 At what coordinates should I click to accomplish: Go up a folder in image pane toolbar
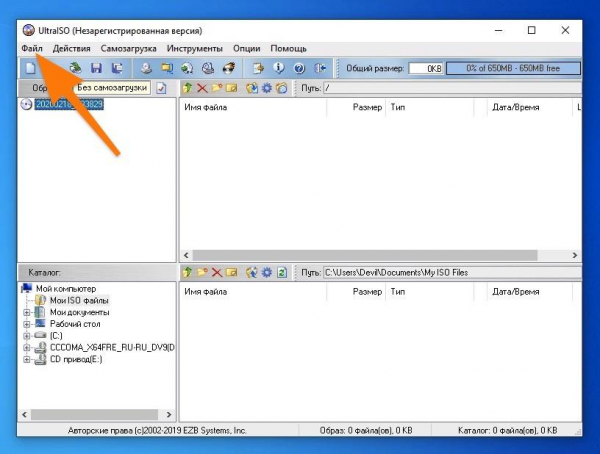click(187, 88)
